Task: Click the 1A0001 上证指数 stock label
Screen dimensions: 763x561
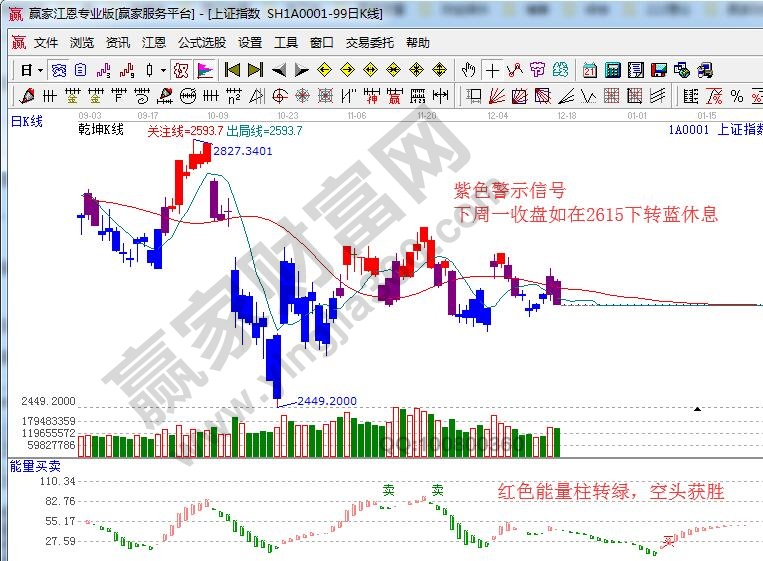Action: 712,129
